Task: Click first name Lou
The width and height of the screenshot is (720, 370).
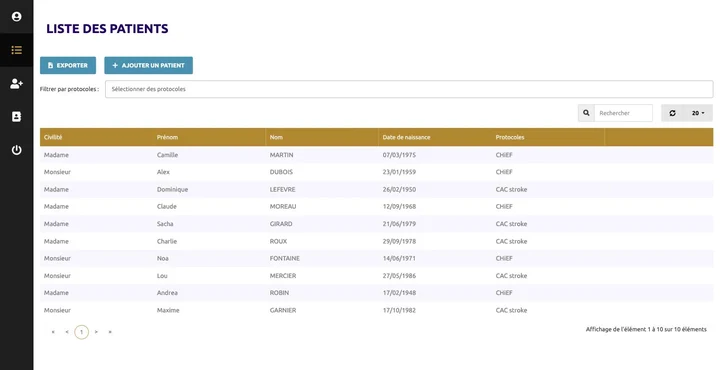Action: point(162,276)
